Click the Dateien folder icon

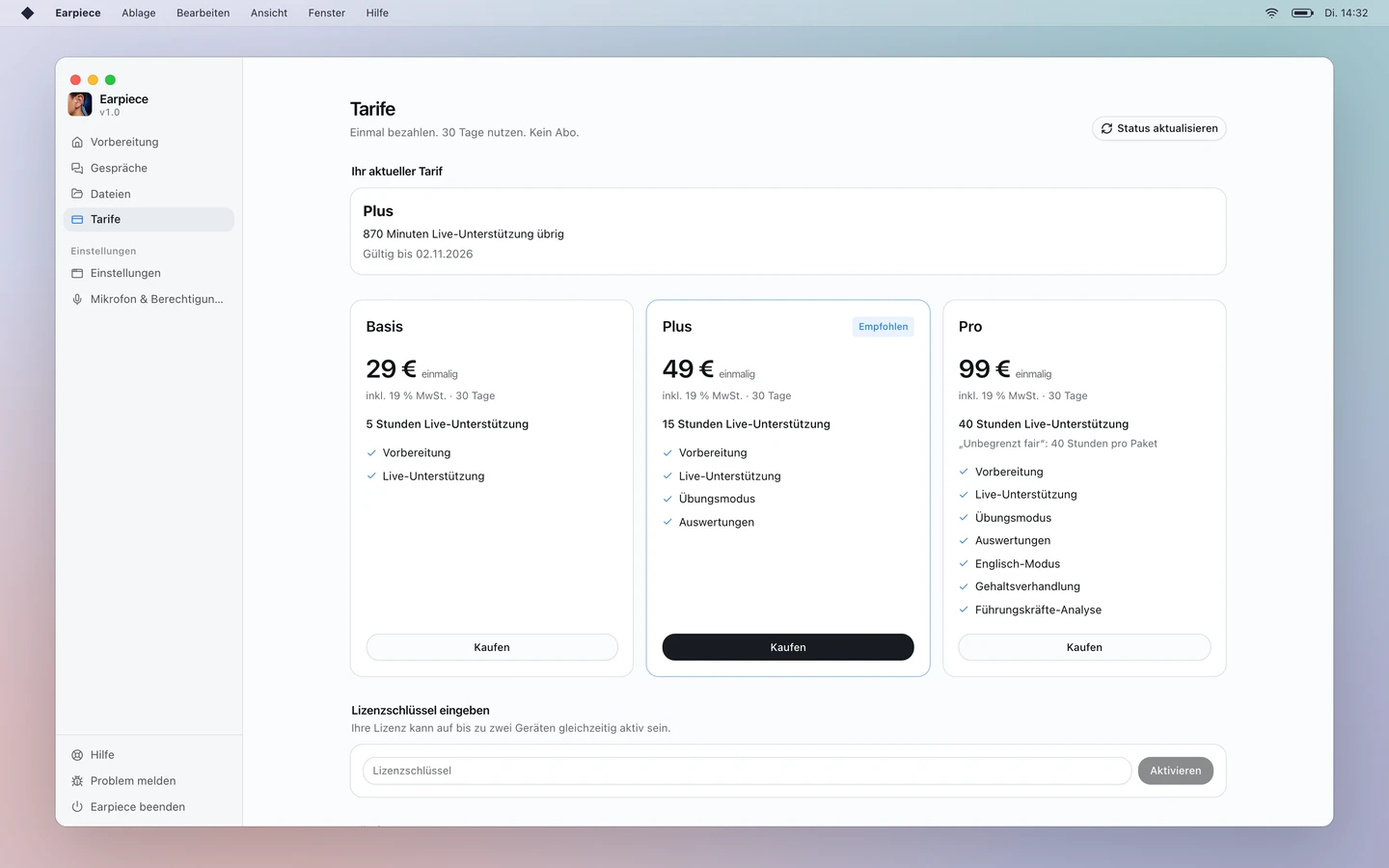tap(77, 194)
